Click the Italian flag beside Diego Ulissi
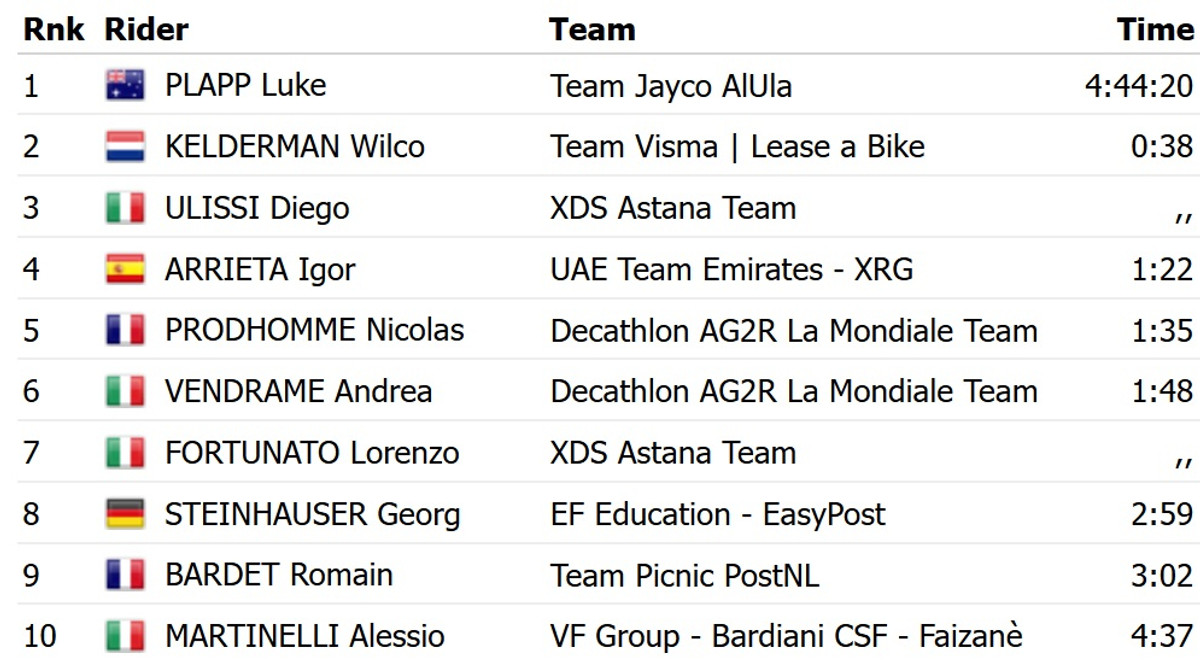1200x662 pixels. point(125,208)
